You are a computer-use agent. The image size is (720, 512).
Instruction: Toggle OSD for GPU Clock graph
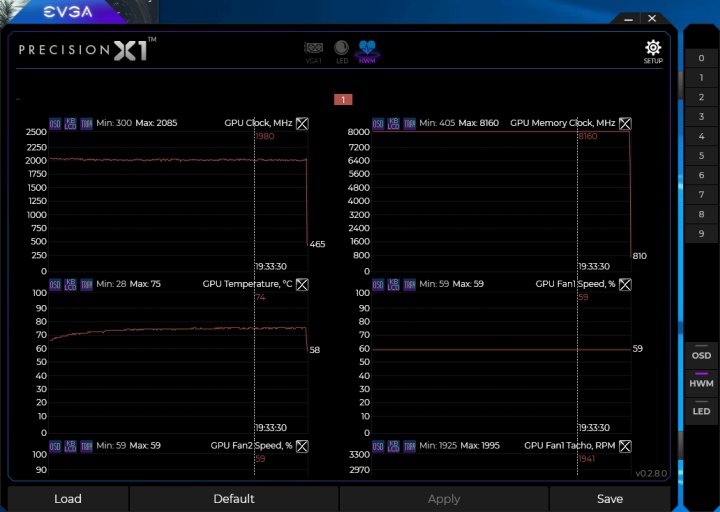[x=55, y=124]
